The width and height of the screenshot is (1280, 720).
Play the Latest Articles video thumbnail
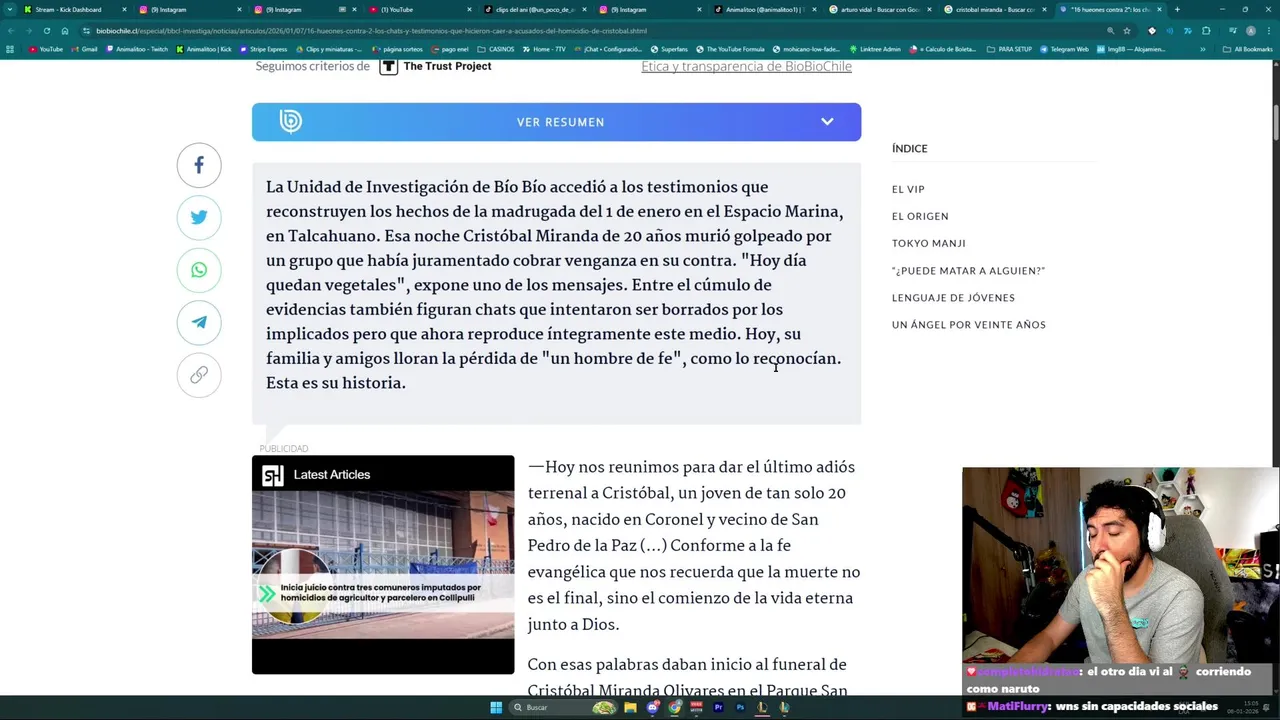pos(383,565)
